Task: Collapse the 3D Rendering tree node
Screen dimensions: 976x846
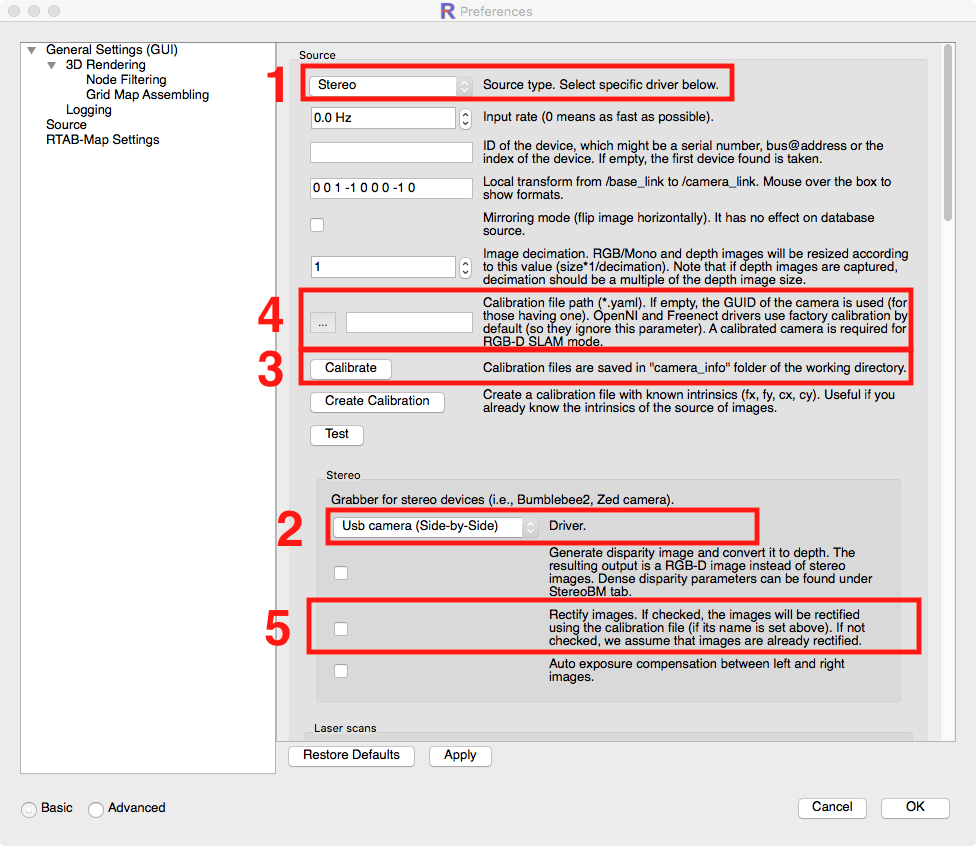Action: click(x=52, y=65)
